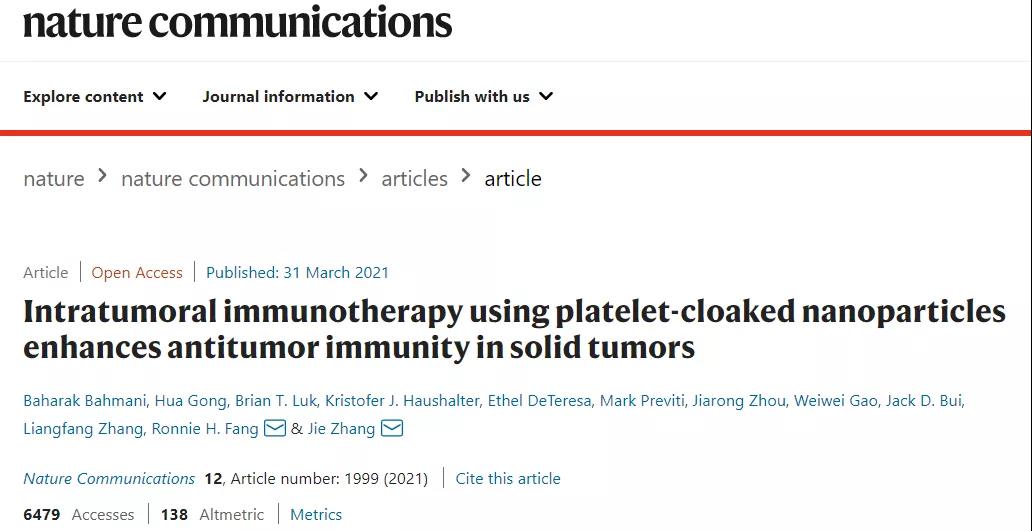Go to nature communications breadcrumb link
Viewport: 1032px width, 531px height.
(x=233, y=179)
